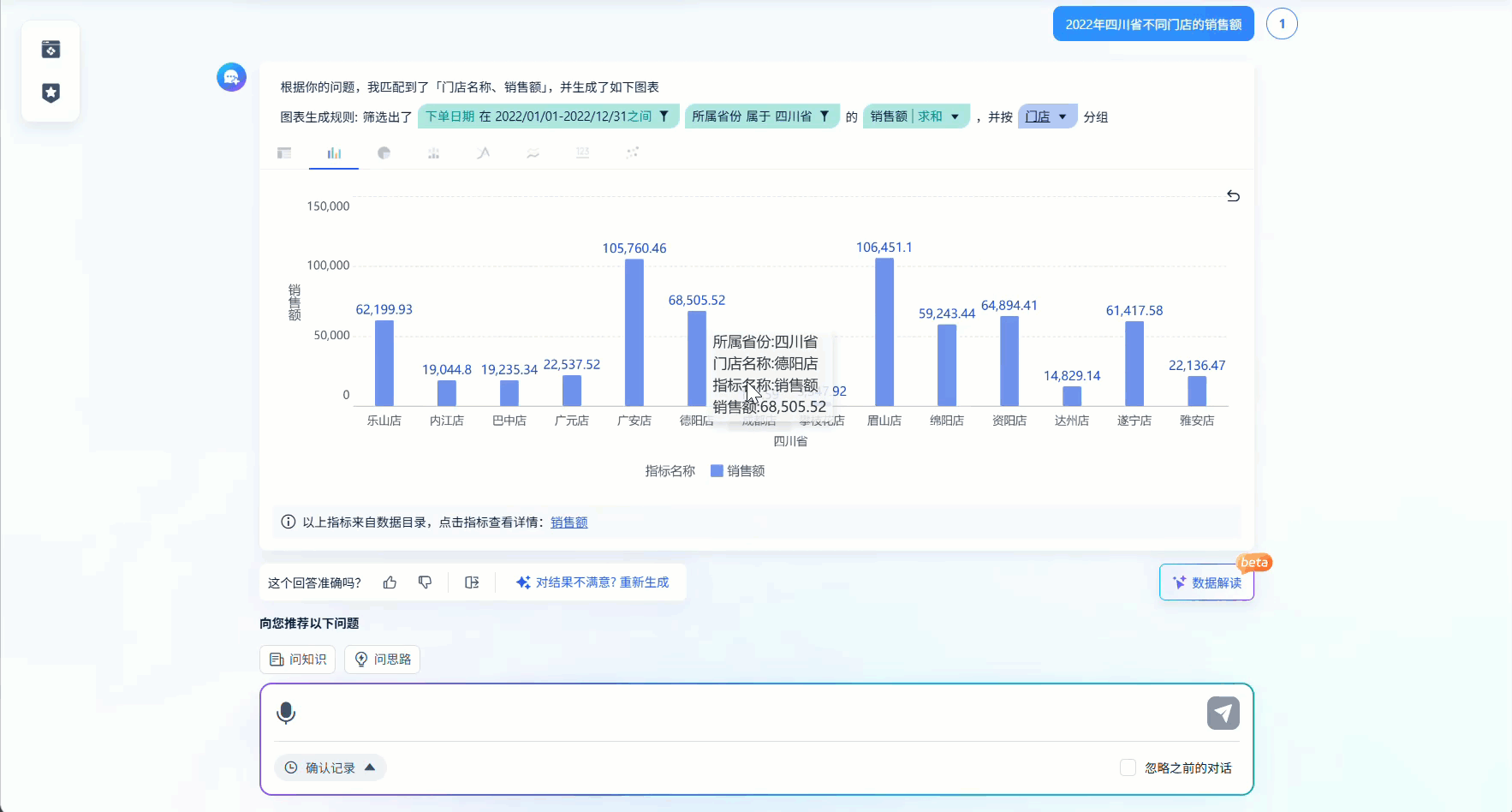Open the top sidebar panel icon
Screen dimensions: 1512x812
(51, 50)
